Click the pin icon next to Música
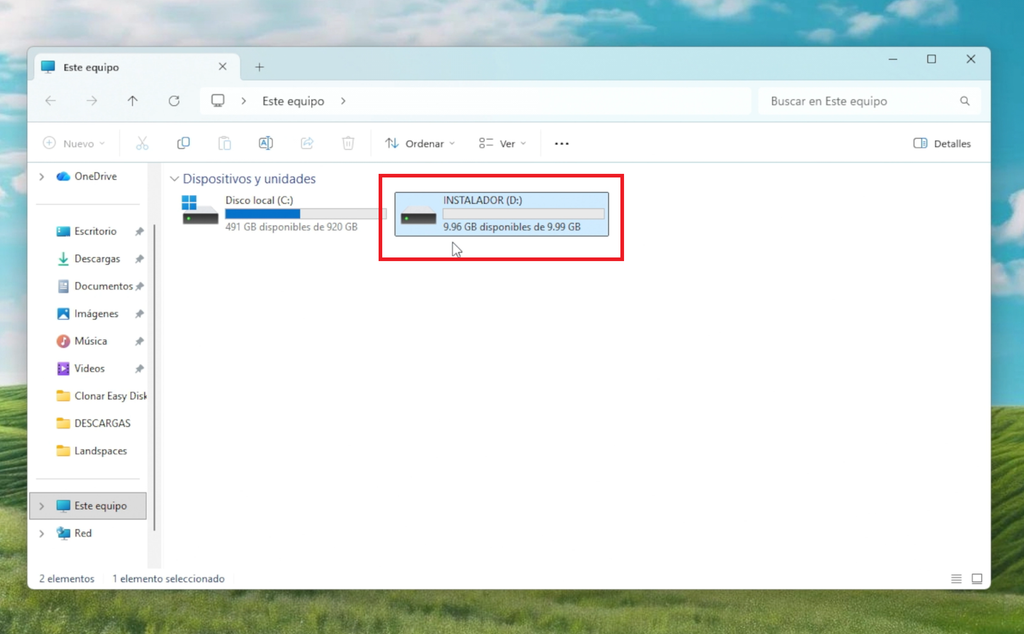This screenshot has width=1024, height=634. pyautogui.click(x=139, y=341)
